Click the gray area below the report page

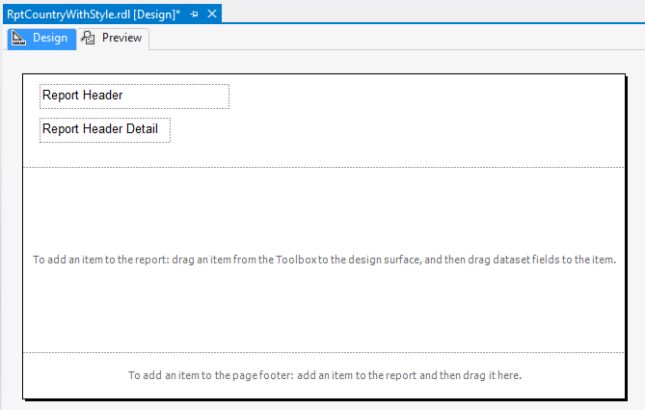click(x=324, y=405)
